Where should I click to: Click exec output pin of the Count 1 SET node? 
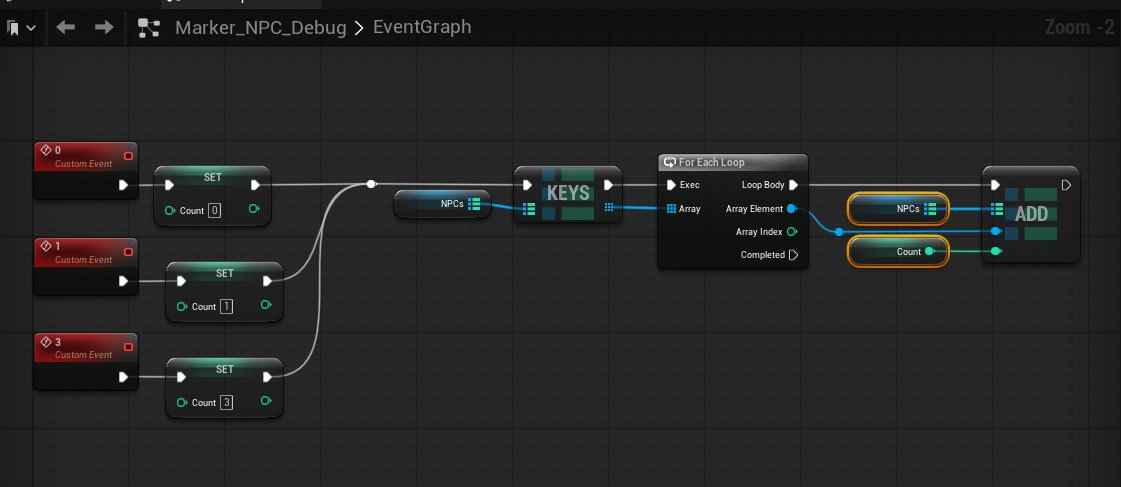pos(267,281)
